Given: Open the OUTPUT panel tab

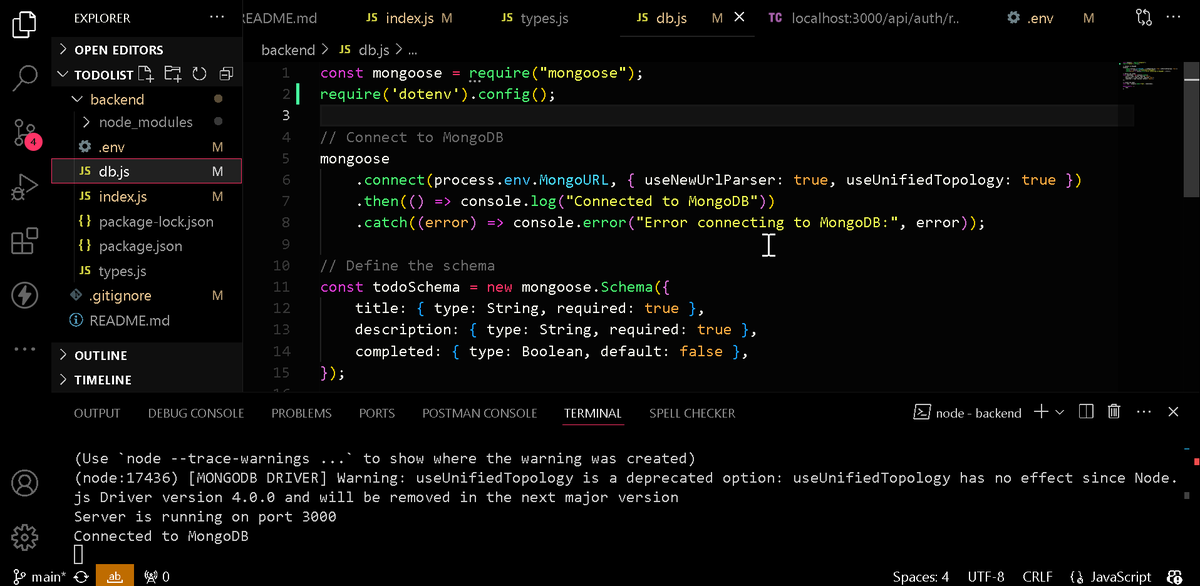Looking at the screenshot, I should coord(97,413).
